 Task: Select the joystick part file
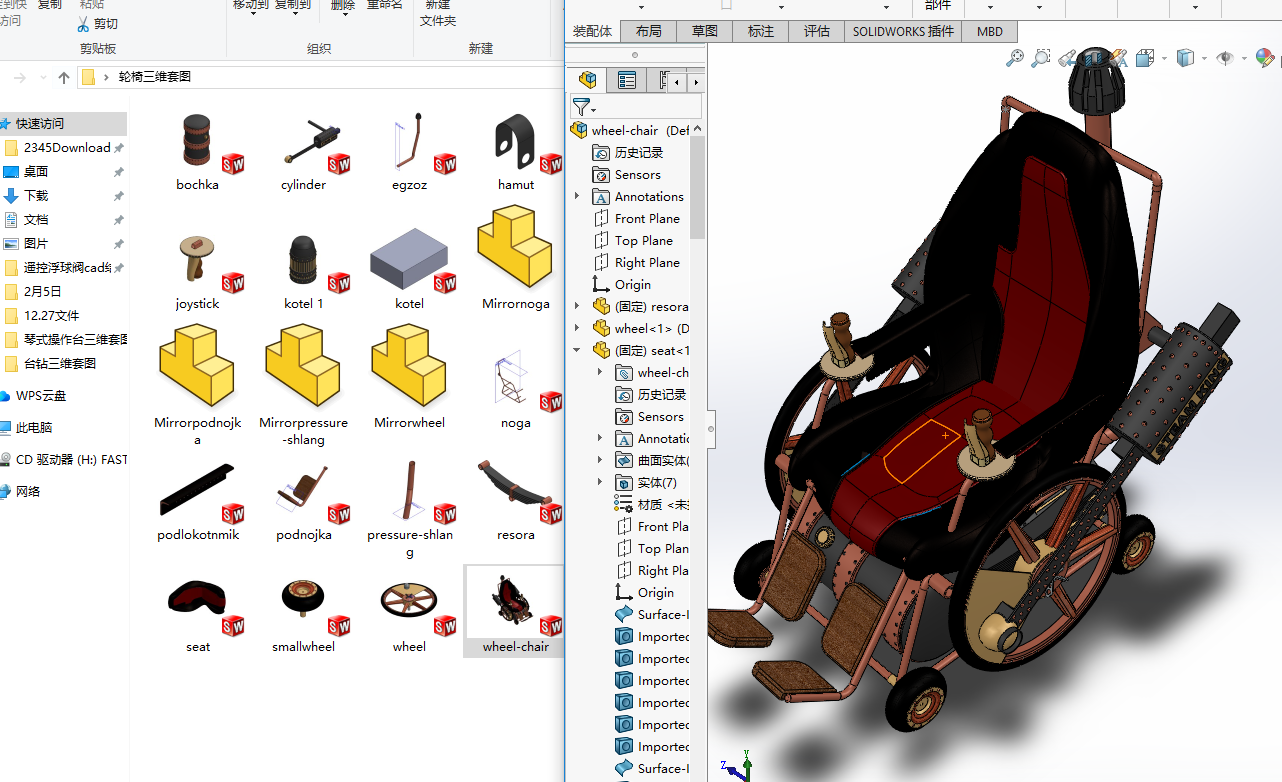coord(198,271)
